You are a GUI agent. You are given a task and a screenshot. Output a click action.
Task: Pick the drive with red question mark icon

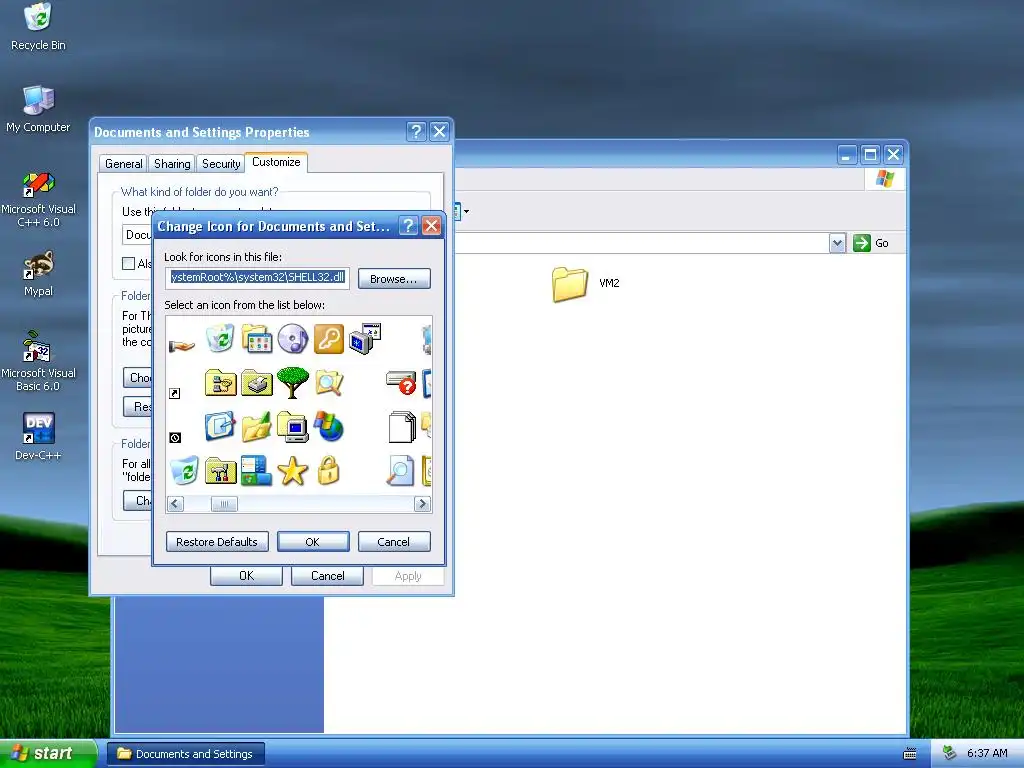point(401,383)
